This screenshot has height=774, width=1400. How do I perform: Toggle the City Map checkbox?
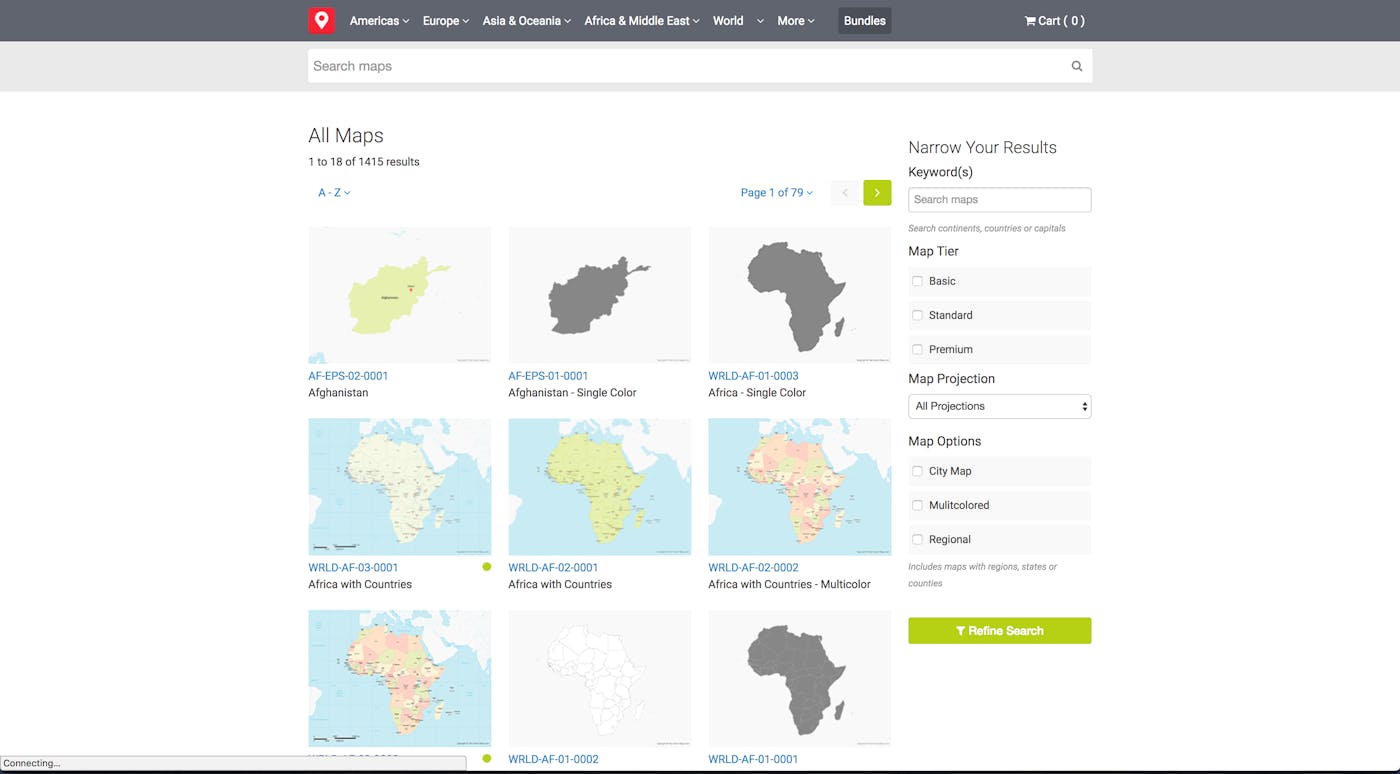click(917, 471)
